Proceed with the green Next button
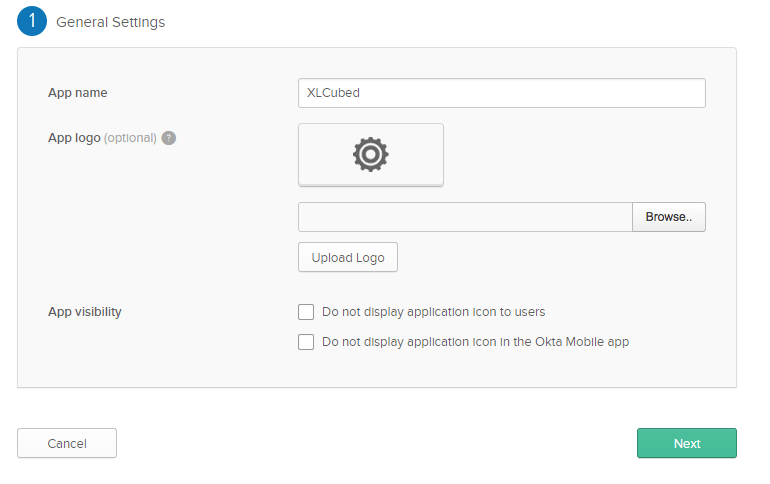This screenshot has height=484, width=770. (x=687, y=443)
